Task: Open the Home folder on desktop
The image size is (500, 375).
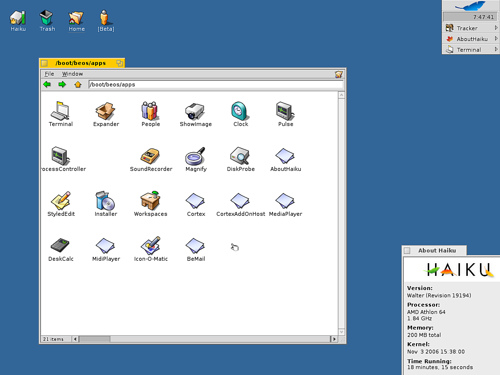Action: click(76, 18)
